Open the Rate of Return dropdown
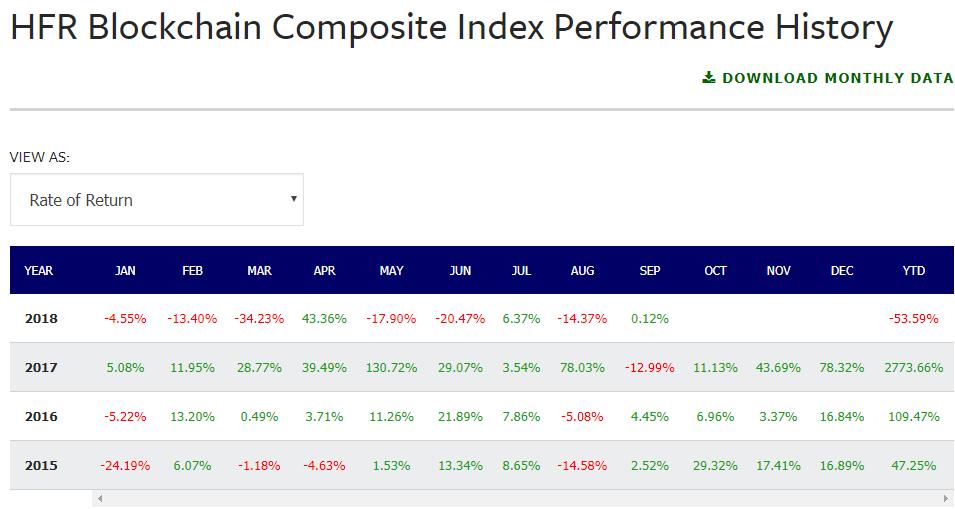Screen dimensions: 955x509 pyautogui.click(x=156, y=200)
